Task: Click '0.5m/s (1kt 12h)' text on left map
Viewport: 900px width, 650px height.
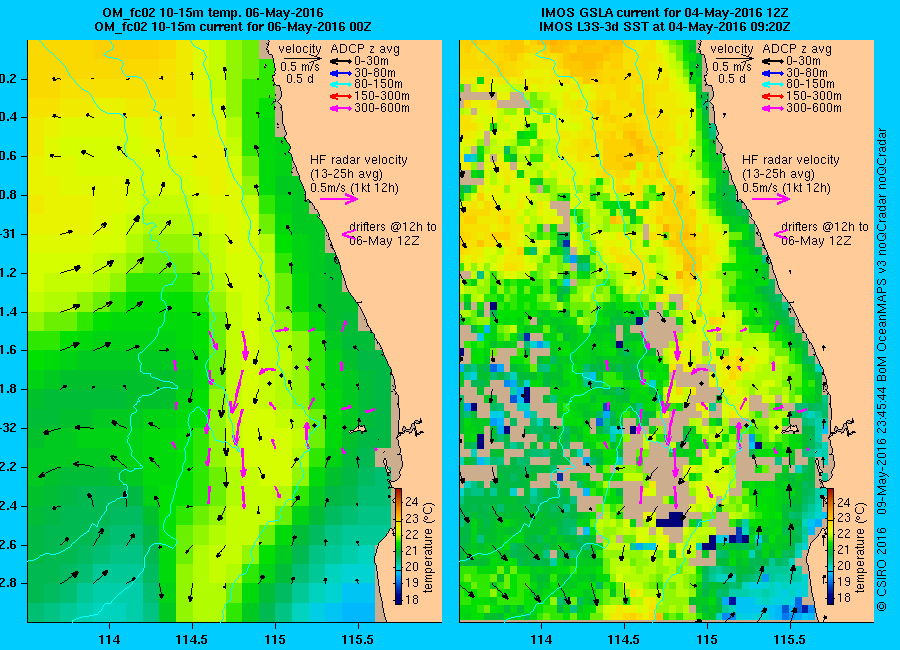Action: pyautogui.click(x=354, y=188)
